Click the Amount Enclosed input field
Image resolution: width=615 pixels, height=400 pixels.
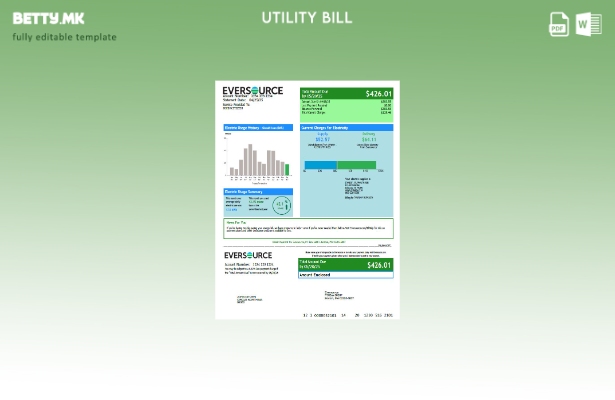click(x=346, y=274)
